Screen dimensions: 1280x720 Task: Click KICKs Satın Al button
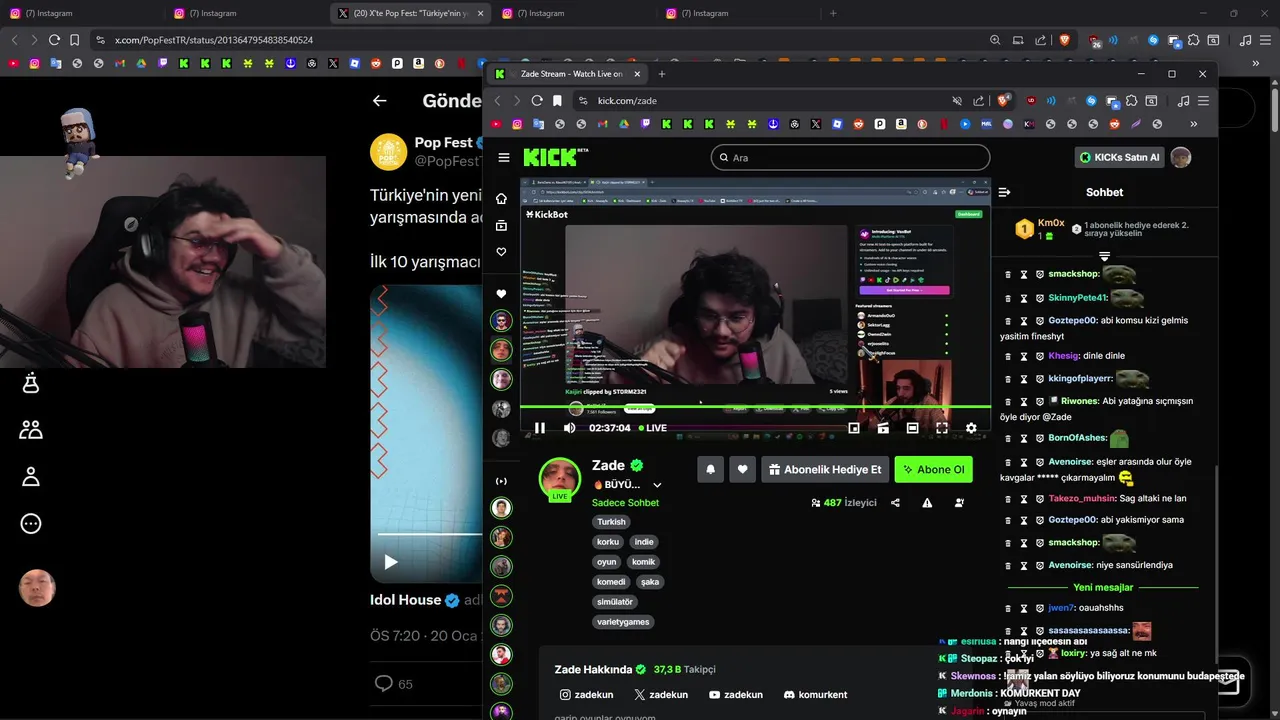(1119, 157)
